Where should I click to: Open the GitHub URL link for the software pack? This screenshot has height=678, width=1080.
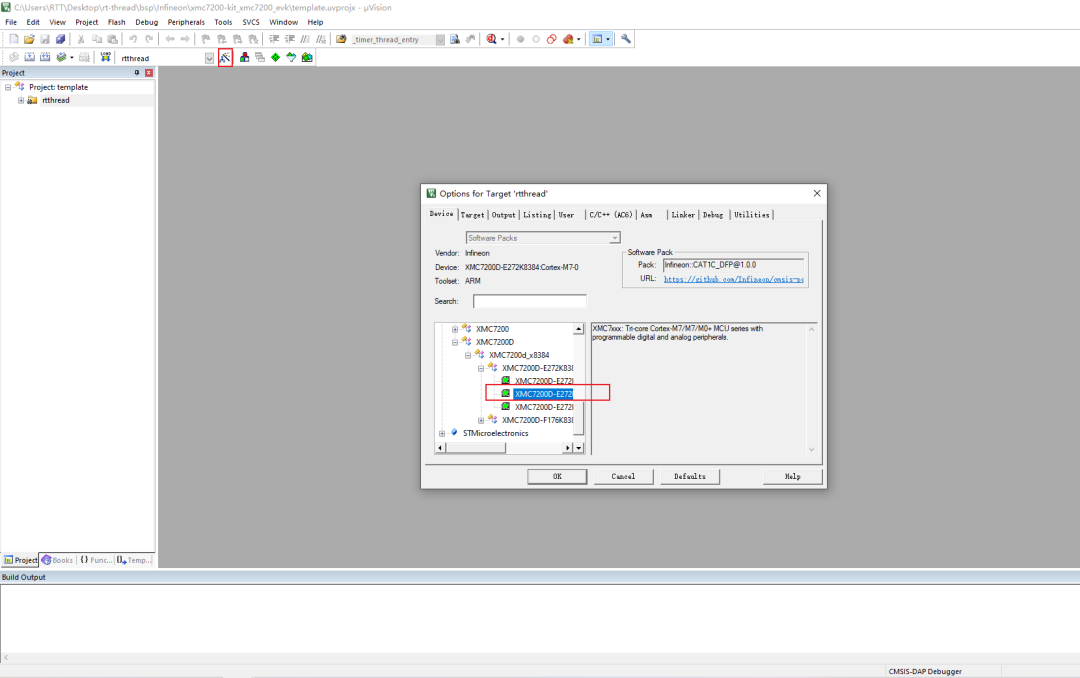733,279
